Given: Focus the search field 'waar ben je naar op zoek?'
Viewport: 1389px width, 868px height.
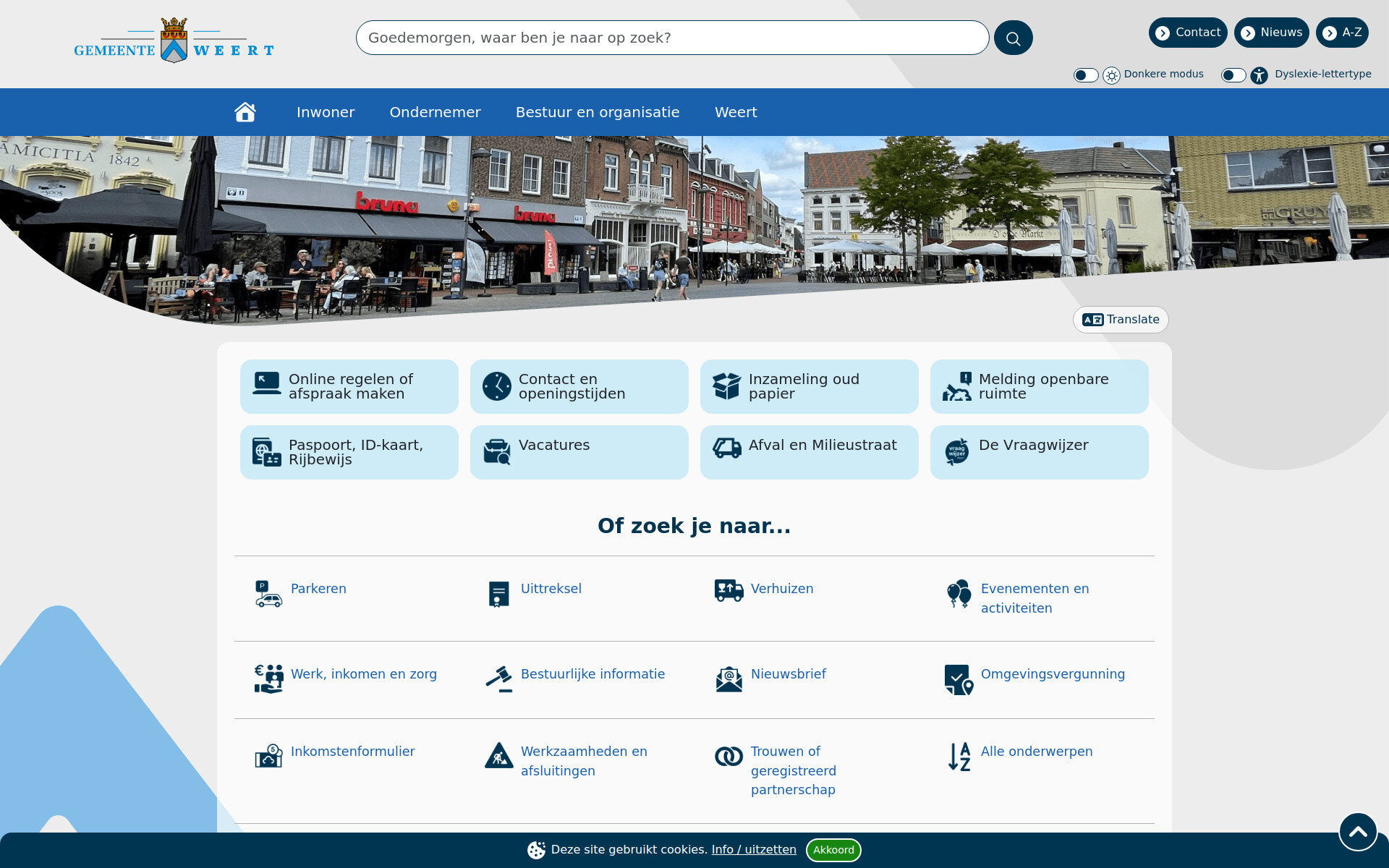Looking at the screenshot, I should click(x=672, y=38).
